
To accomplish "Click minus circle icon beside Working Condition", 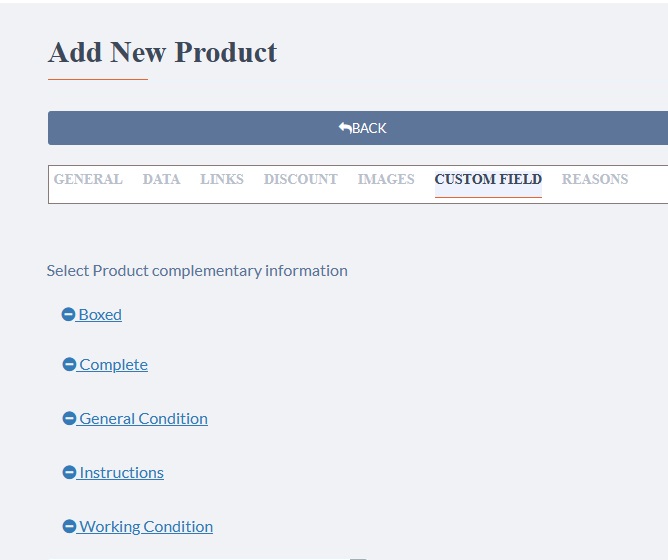I will click(x=69, y=526).
